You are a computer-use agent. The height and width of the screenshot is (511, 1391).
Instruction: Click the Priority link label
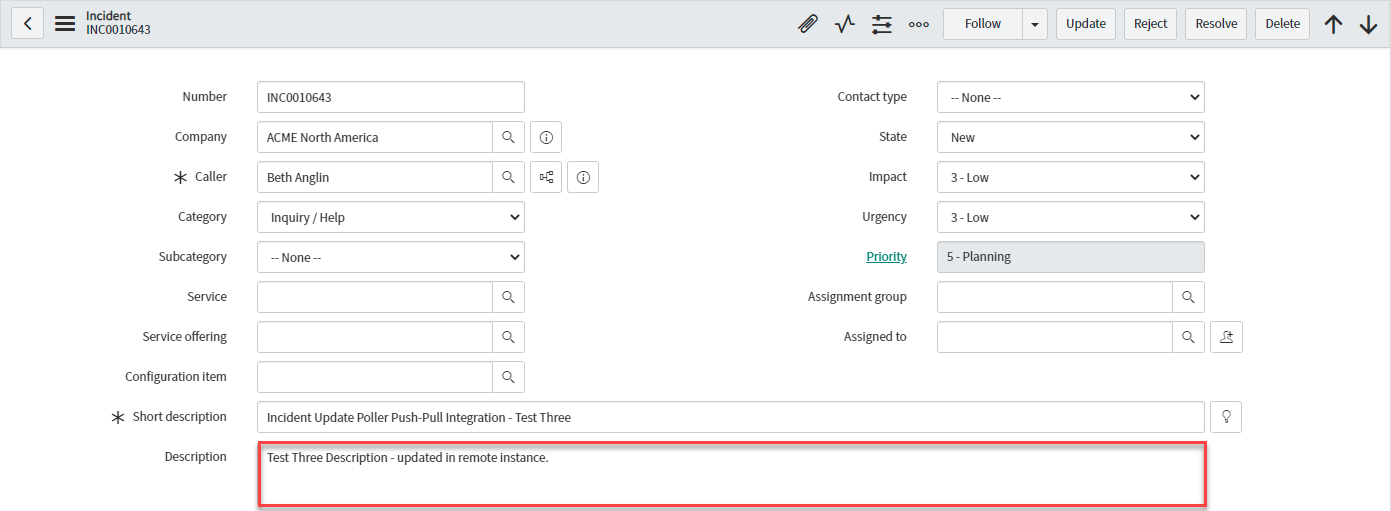pyautogui.click(x=886, y=257)
